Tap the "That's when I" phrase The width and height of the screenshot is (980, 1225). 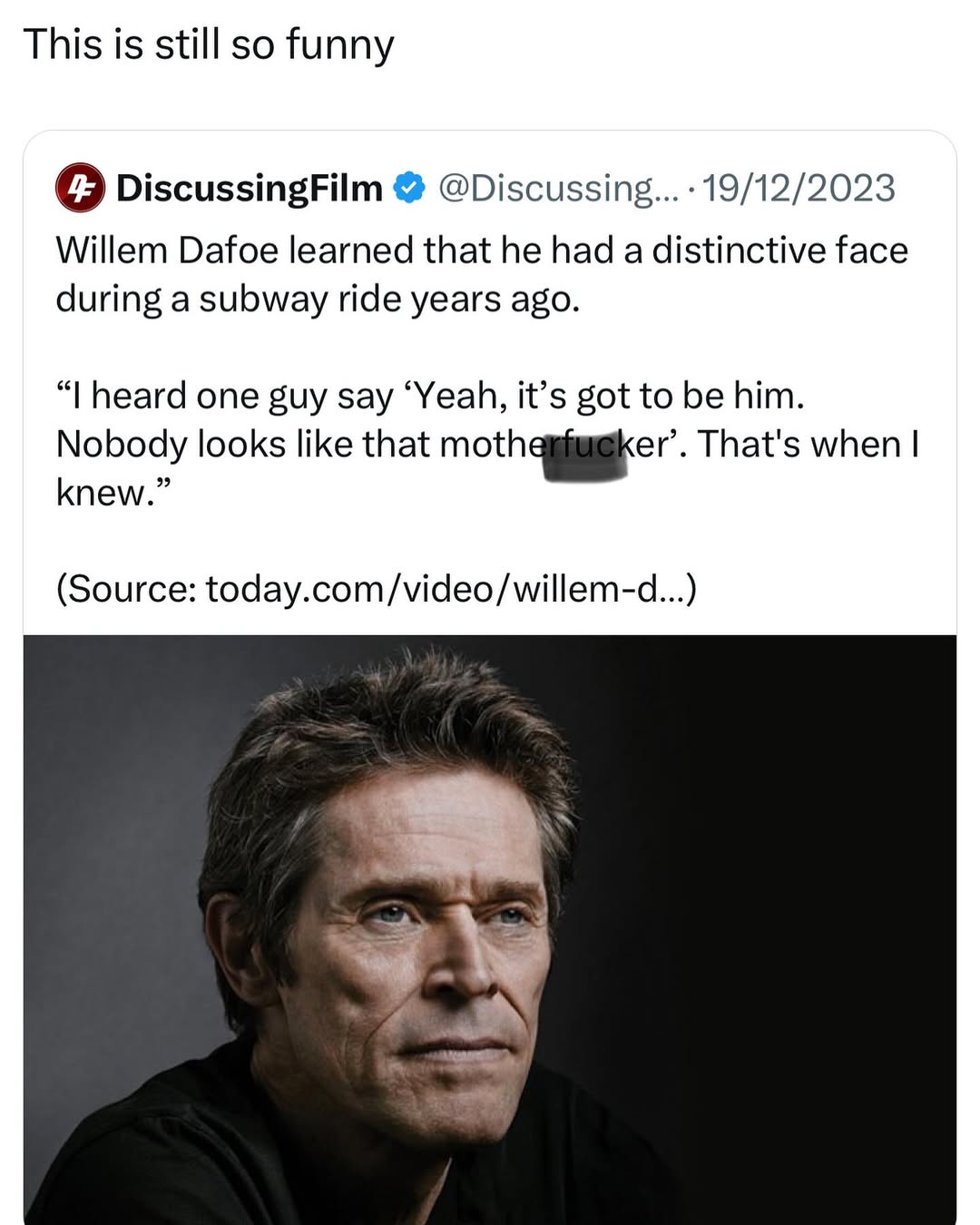click(x=808, y=444)
